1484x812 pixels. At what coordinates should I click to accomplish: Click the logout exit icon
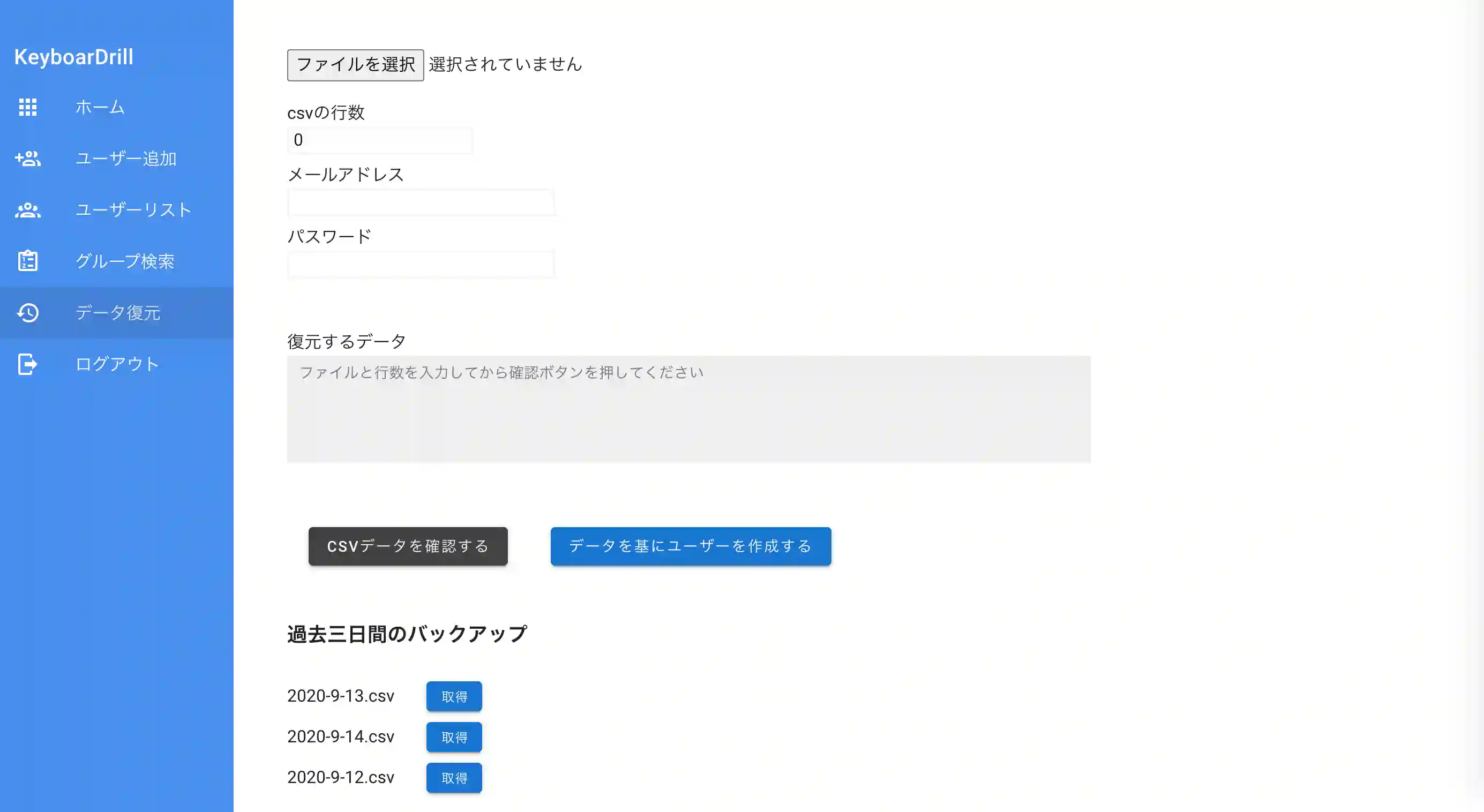[x=28, y=364]
